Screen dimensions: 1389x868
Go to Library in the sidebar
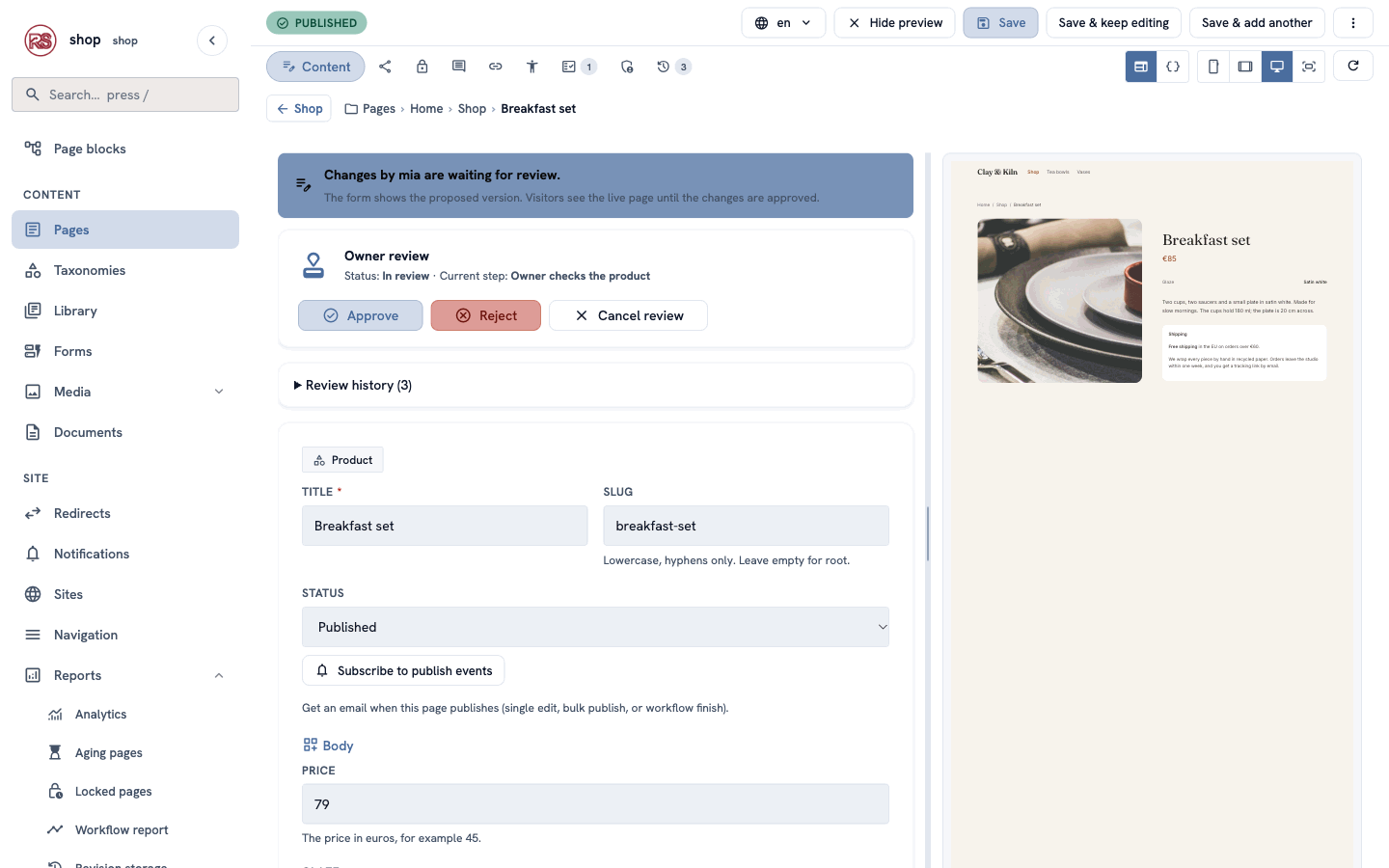tap(125, 311)
